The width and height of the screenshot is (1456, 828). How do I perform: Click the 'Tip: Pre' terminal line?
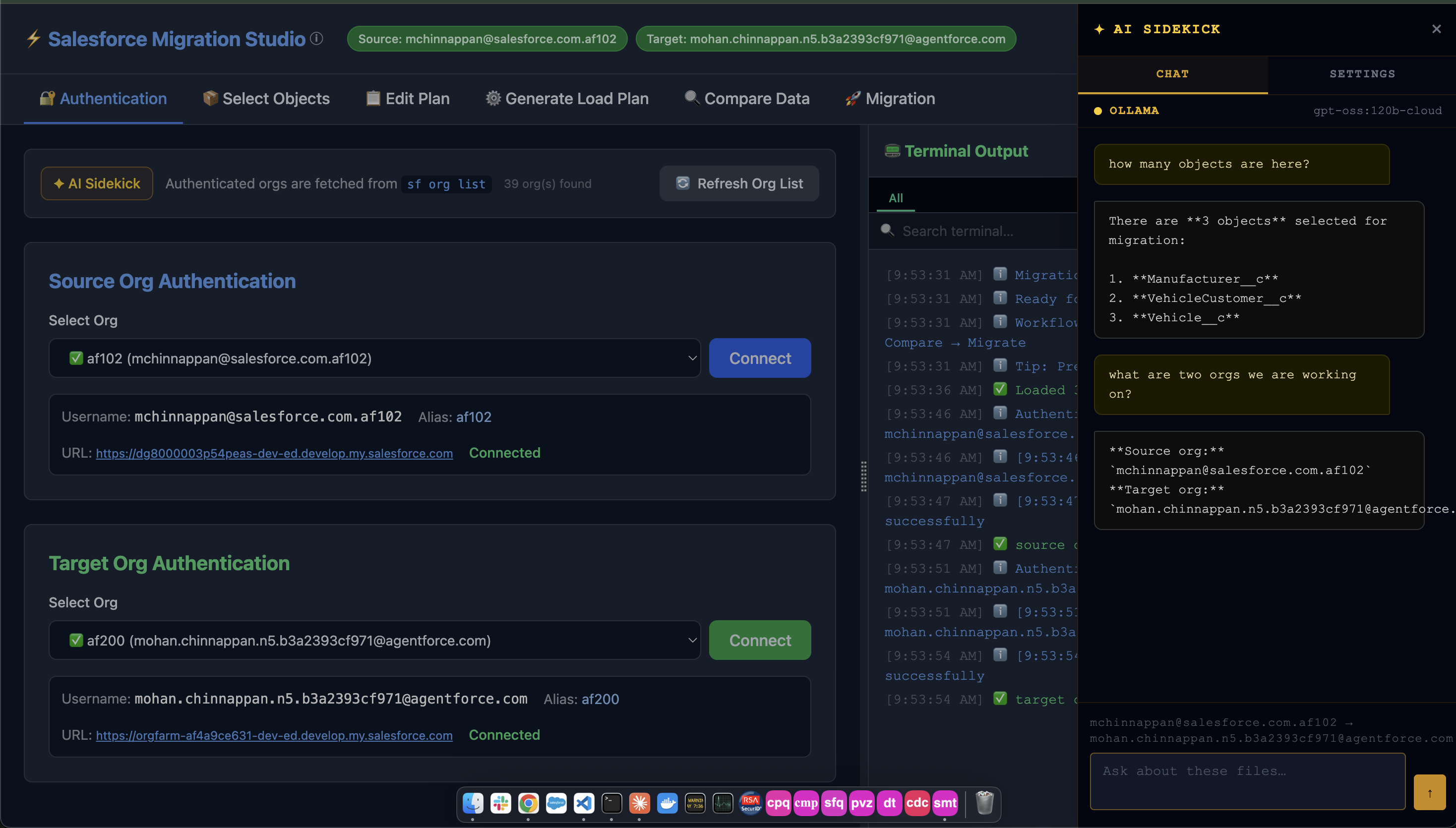[x=982, y=366]
